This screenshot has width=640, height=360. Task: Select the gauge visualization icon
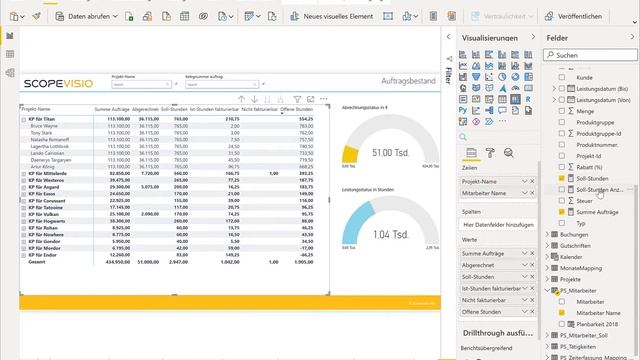515,88
